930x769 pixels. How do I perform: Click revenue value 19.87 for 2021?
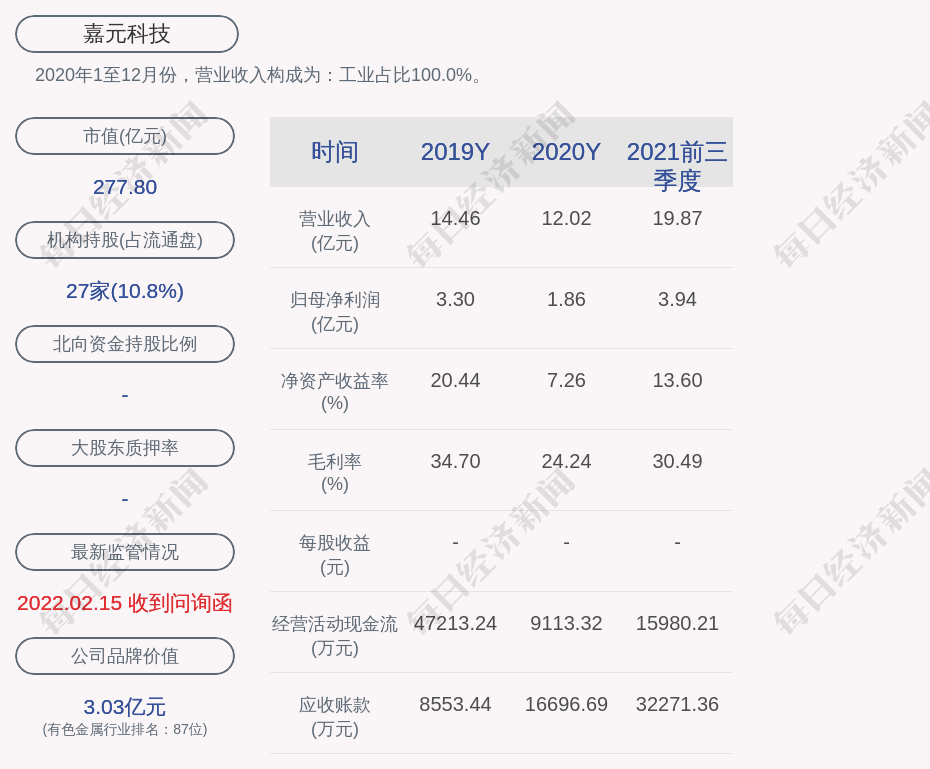coord(677,218)
